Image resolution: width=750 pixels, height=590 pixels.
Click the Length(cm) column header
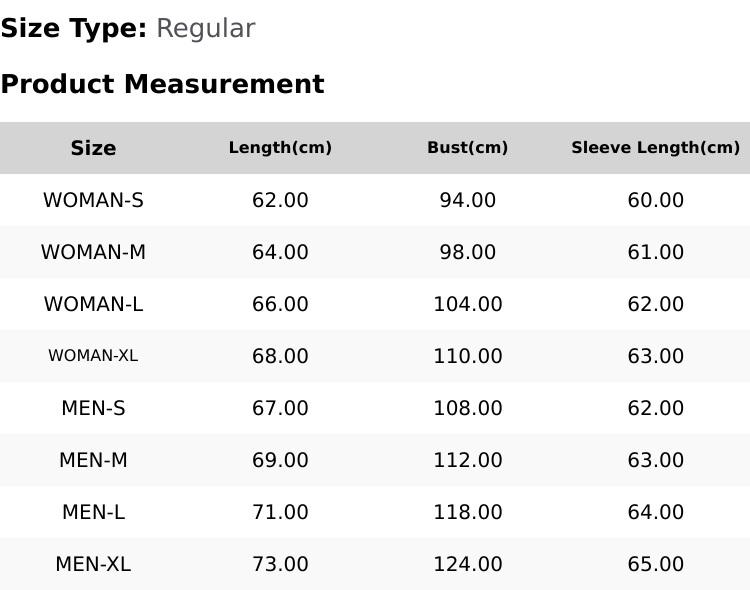(x=280, y=148)
